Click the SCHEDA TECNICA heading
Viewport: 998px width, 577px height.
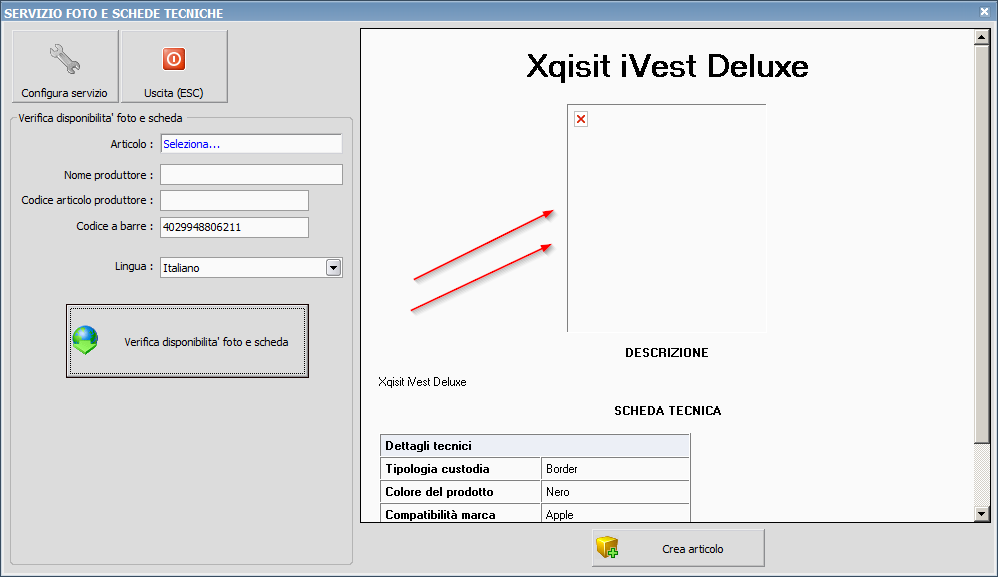(x=668, y=411)
